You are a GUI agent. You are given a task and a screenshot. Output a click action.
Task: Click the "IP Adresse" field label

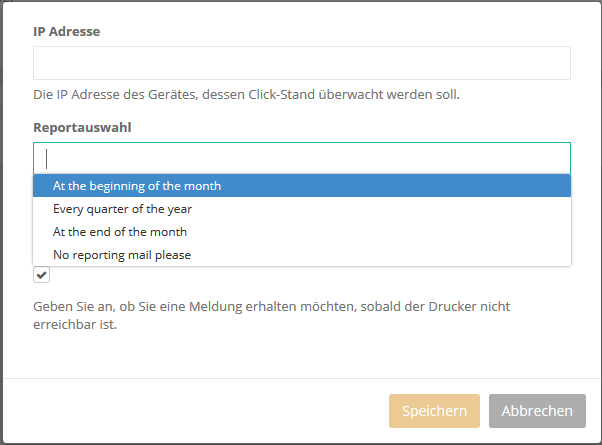coord(66,31)
